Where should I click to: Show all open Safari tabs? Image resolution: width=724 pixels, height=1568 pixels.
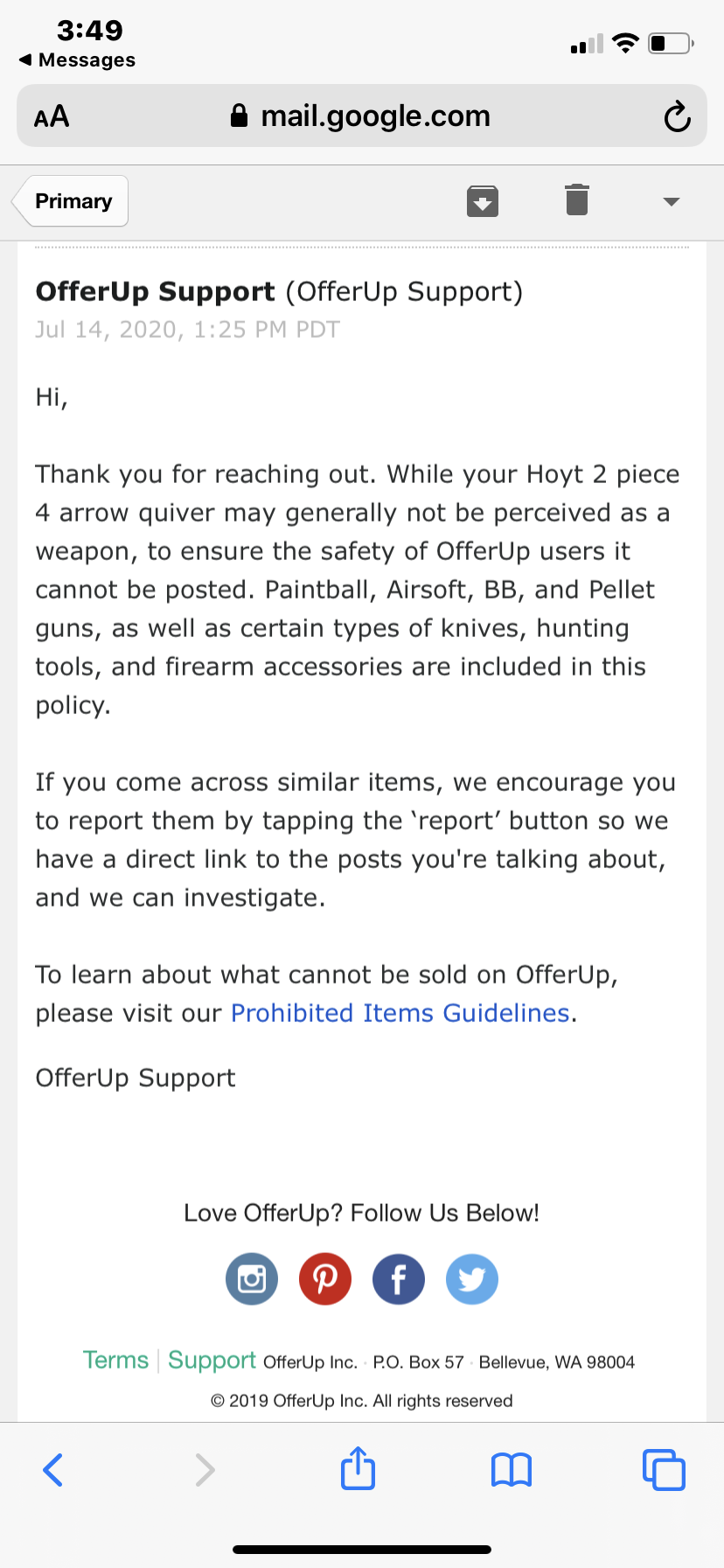point(664,1470)
